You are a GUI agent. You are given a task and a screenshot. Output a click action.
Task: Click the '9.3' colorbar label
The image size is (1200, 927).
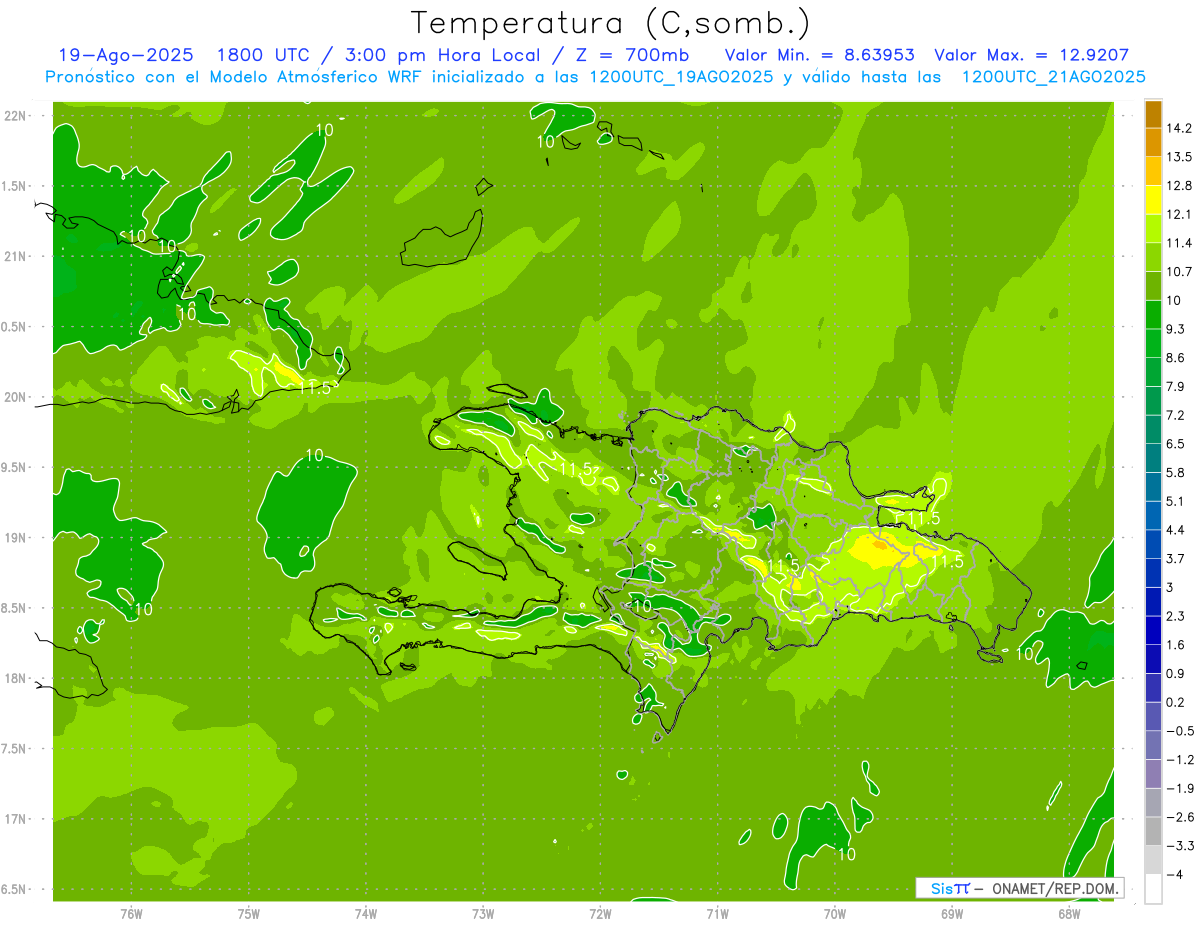pyautogui.click(x=1175, y=329)
